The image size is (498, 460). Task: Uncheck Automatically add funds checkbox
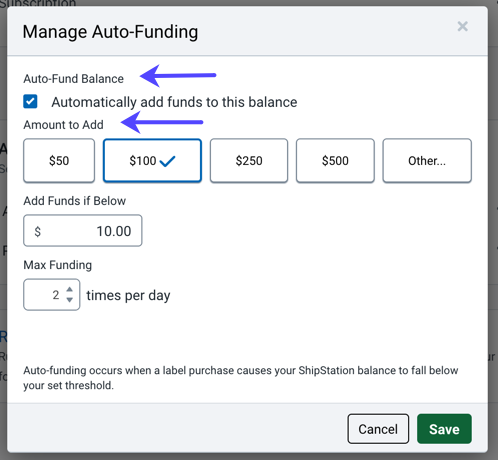click(x=30, y=101)
